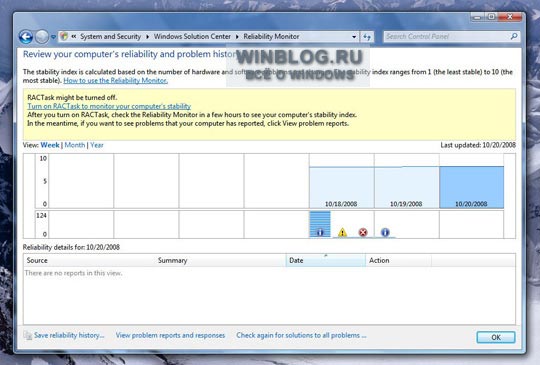Close the Reliability Monitor window
540x365 pixels.
point(510,17)
